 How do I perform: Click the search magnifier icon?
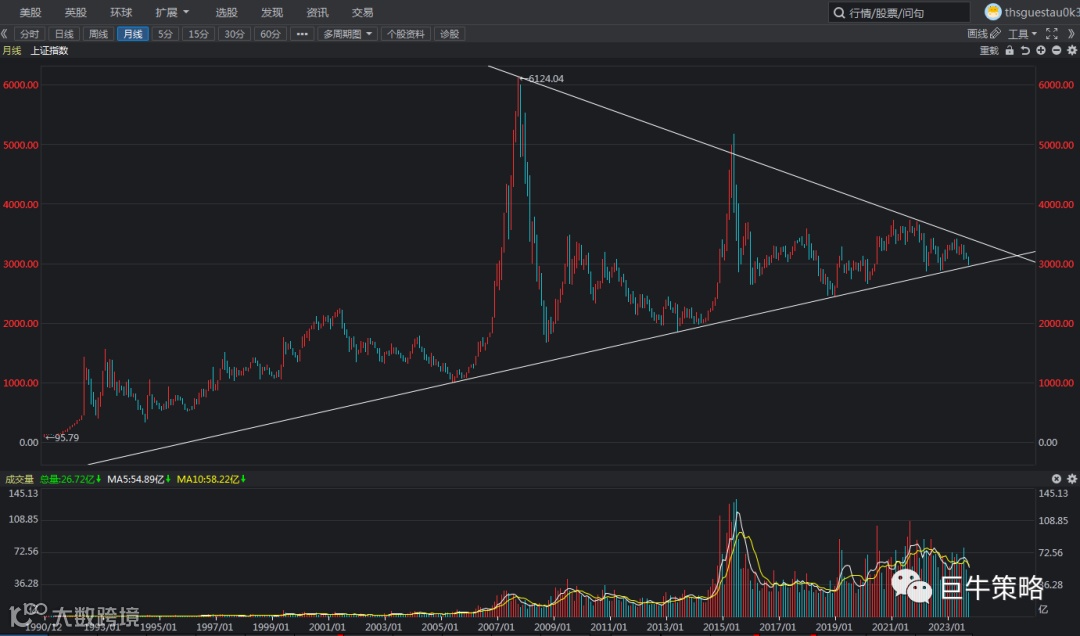(x=839, y=12)
